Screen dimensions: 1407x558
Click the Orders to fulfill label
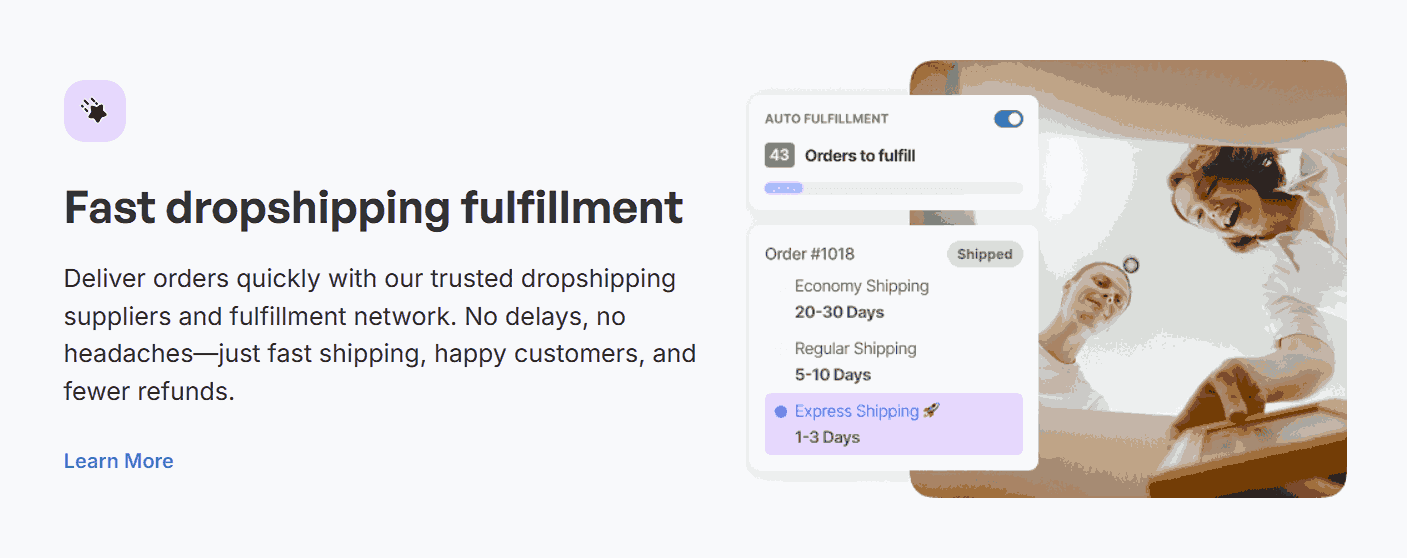(x=860, y=156)
